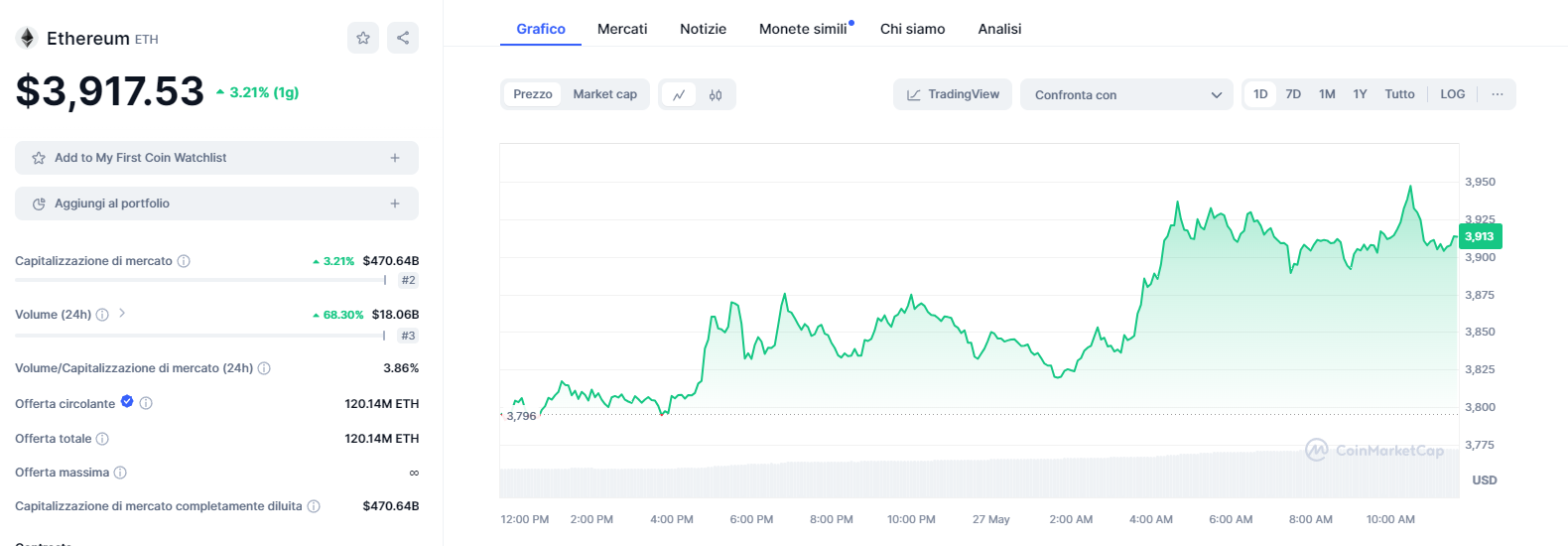Click the 3,913 current price label on chart

(1479, 236)
